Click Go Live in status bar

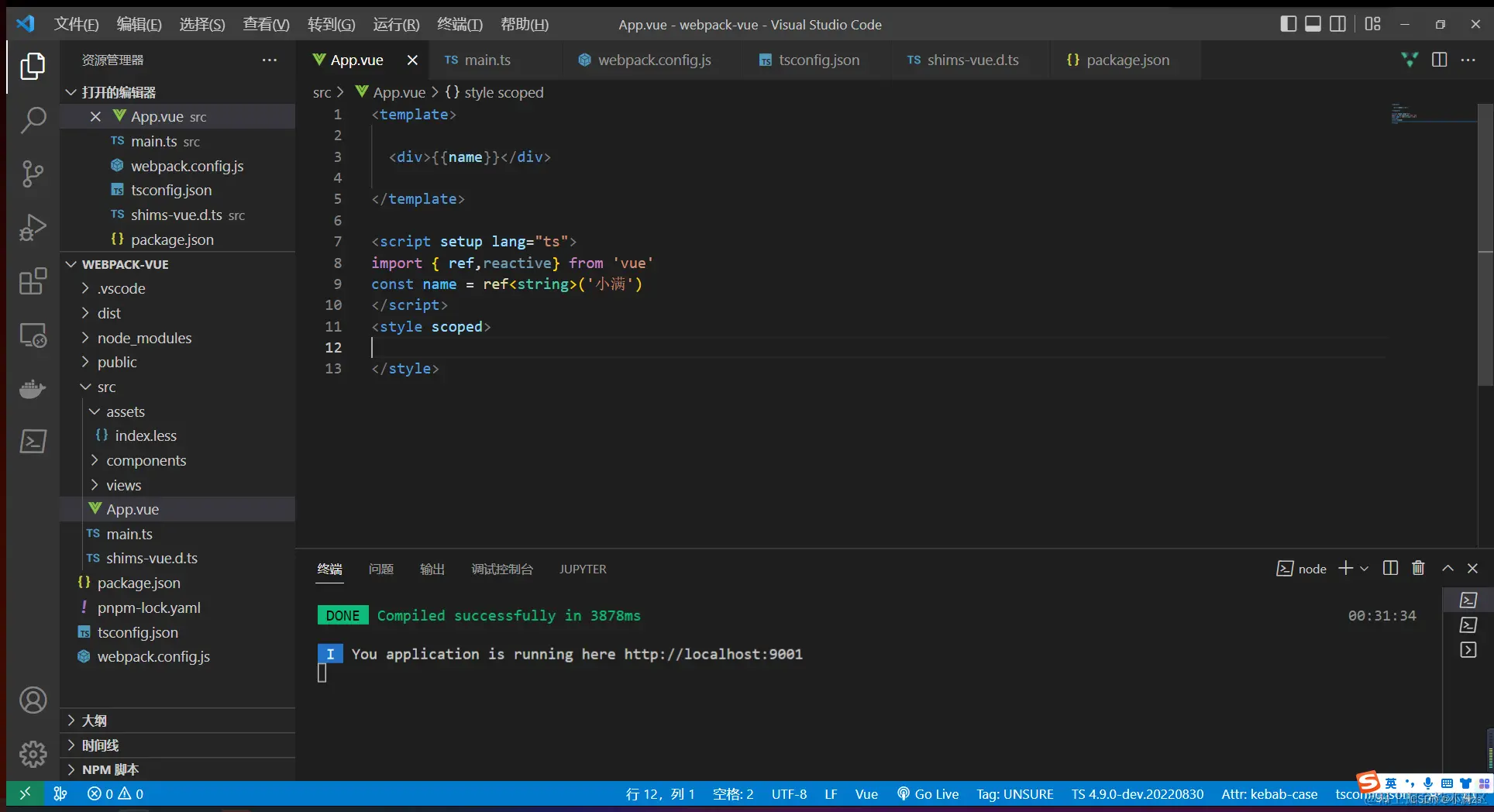tap(928, 793)
